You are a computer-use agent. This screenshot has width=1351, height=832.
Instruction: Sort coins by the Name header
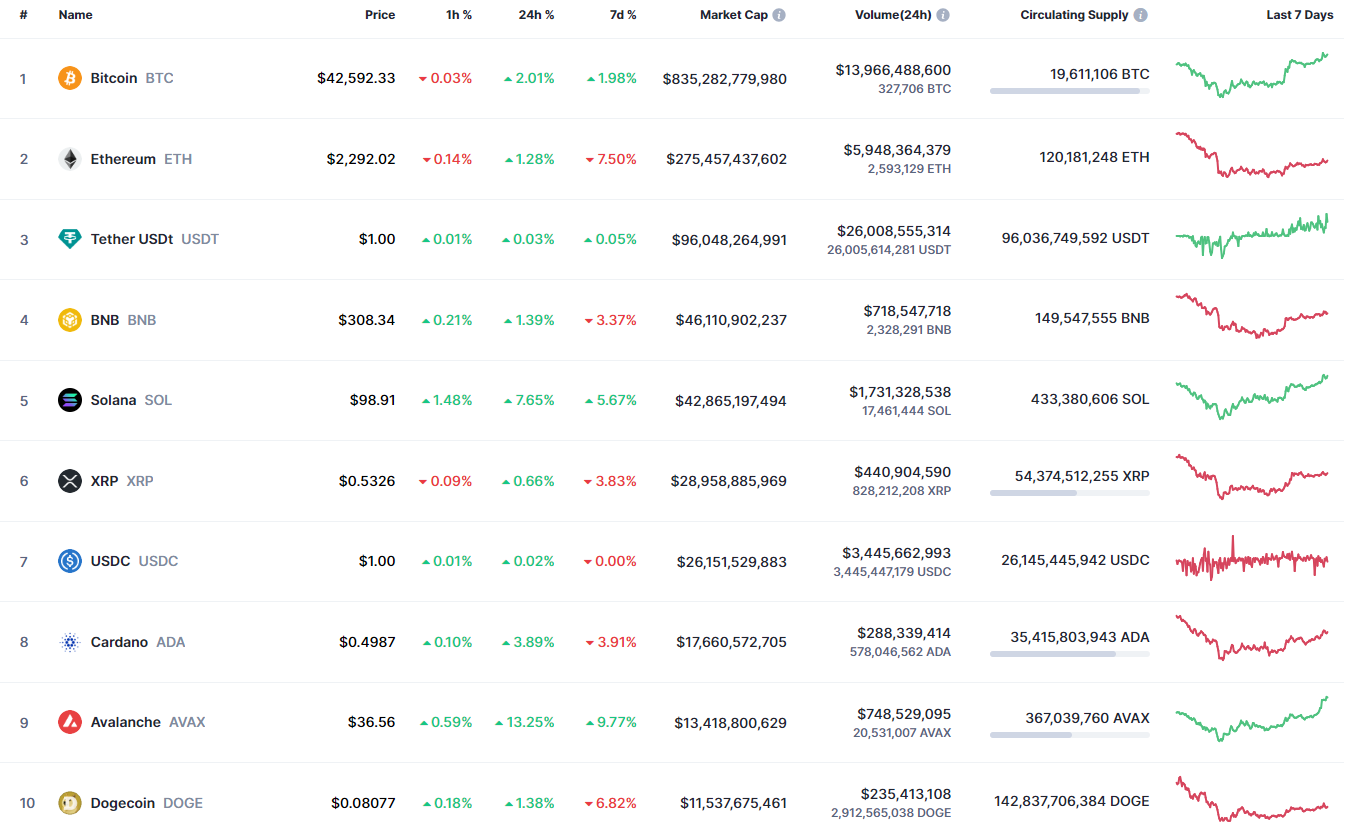75,15
